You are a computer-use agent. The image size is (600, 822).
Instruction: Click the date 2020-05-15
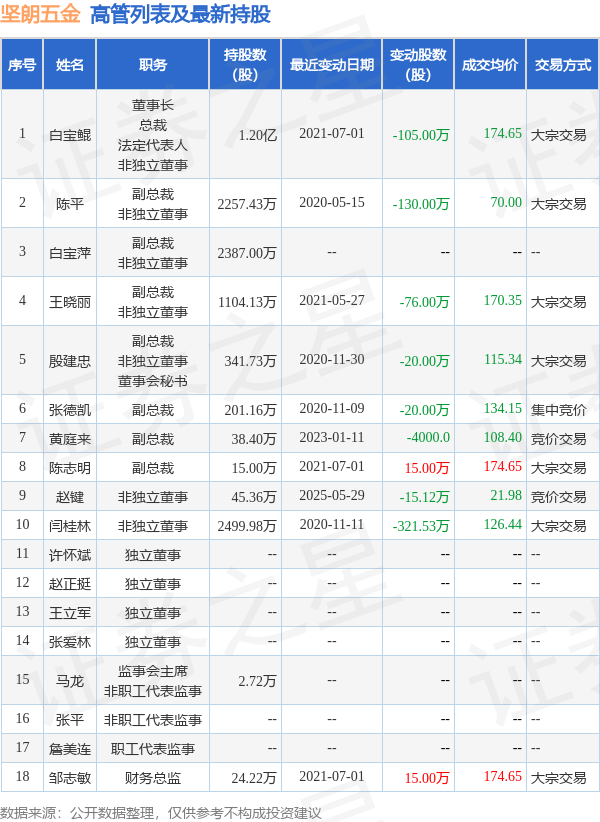(332, 202)
